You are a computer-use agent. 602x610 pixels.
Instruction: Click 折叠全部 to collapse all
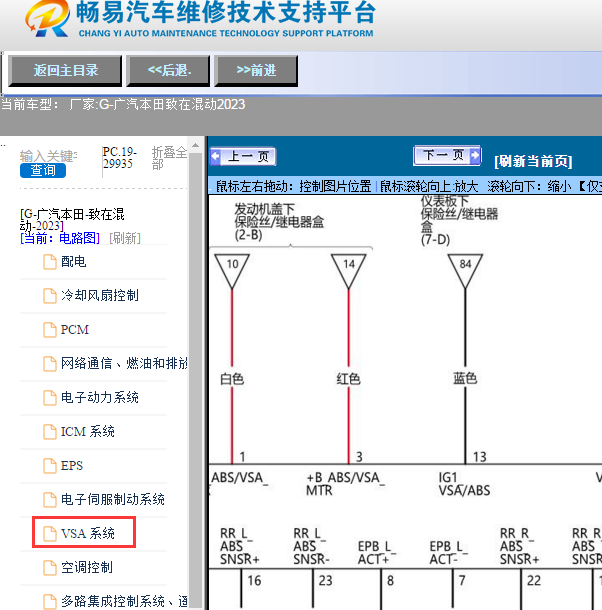click(169, 158)
